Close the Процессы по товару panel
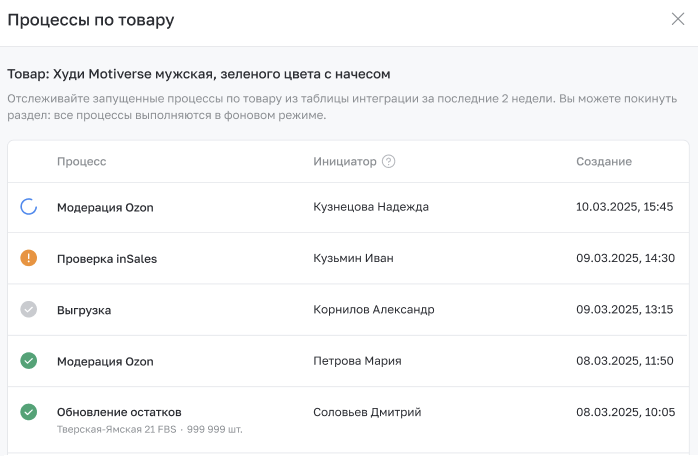698x456 pixels. pyautogui.click(x=678, y=19)
